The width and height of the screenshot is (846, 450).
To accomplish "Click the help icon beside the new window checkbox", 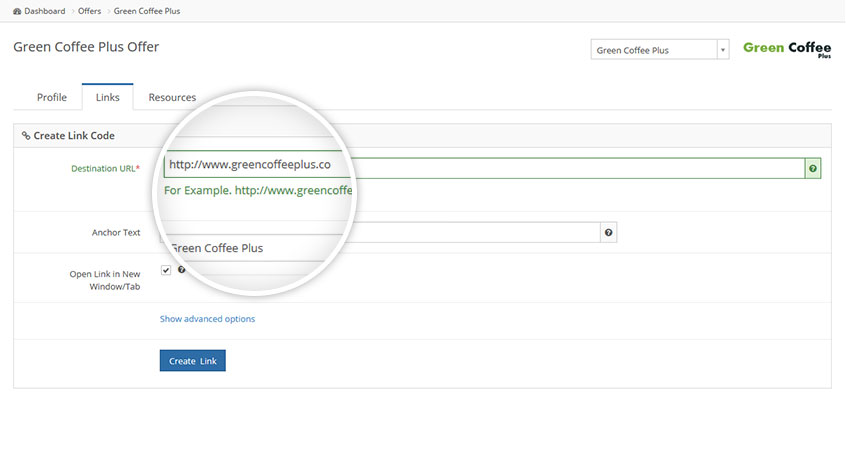I will coord(181,270).
